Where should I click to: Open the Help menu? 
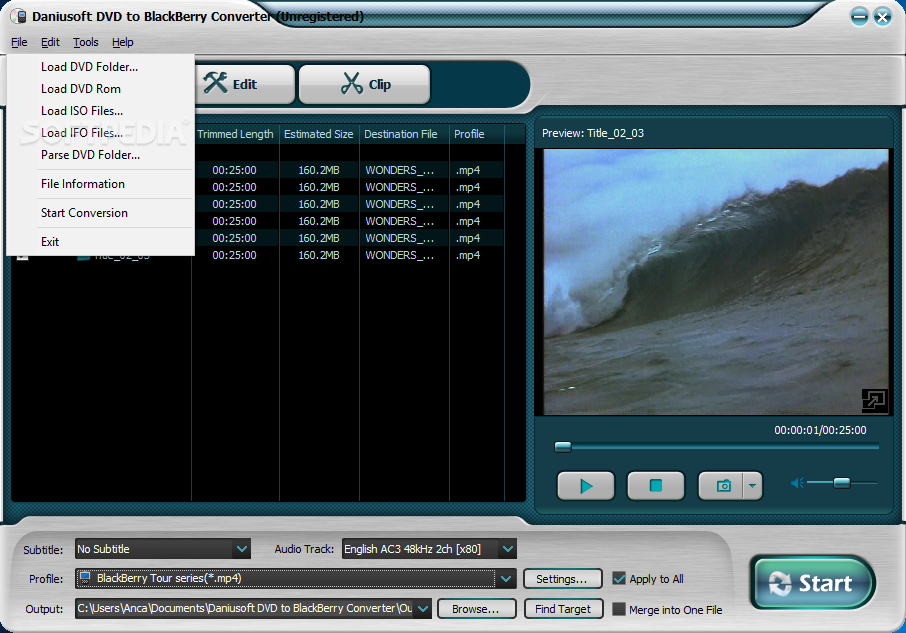click(x=122, y=42)
